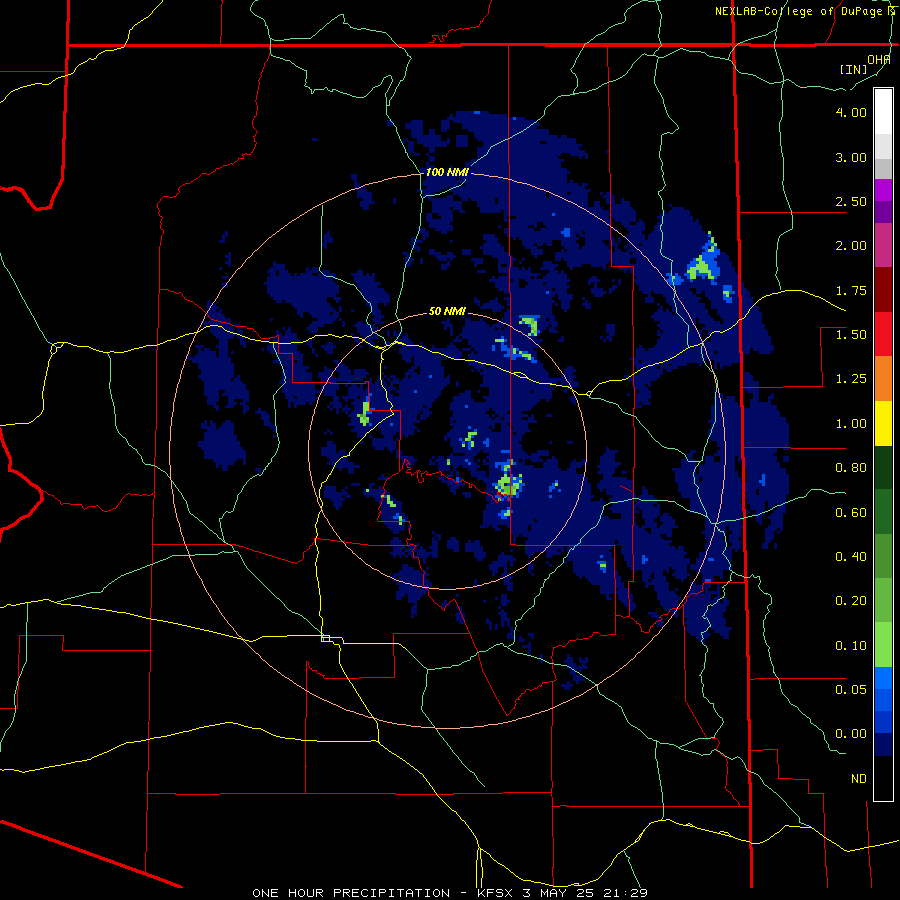Click the yellow 1.00 legend color swatch
This screenshot has width=900, height=900.
(883, 424)
